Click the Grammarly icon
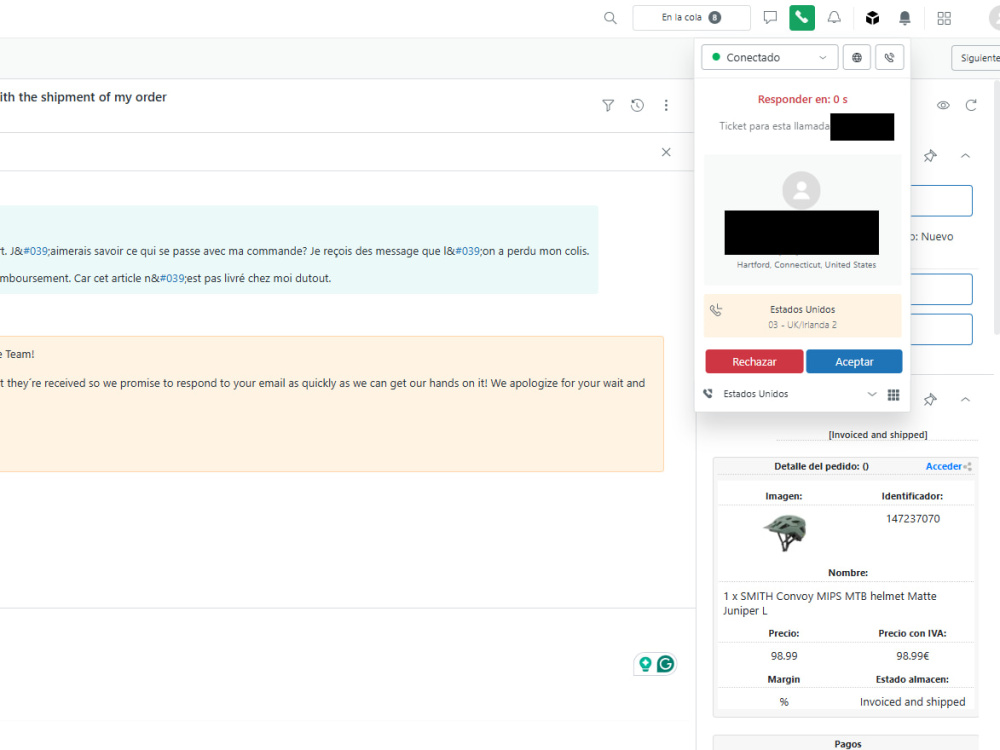 [x=665, y=664]
